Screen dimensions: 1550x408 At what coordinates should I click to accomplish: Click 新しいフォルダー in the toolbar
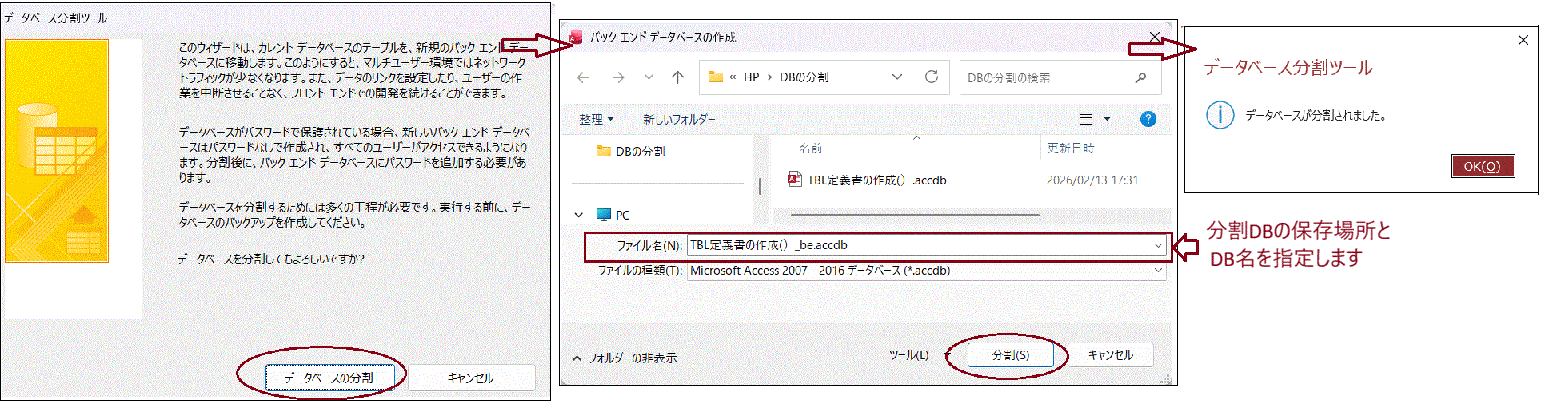(679, 119)
